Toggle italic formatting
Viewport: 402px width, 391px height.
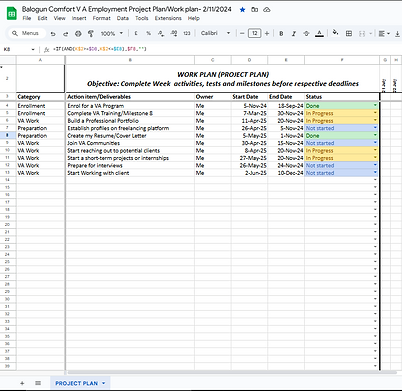point(294,33)
